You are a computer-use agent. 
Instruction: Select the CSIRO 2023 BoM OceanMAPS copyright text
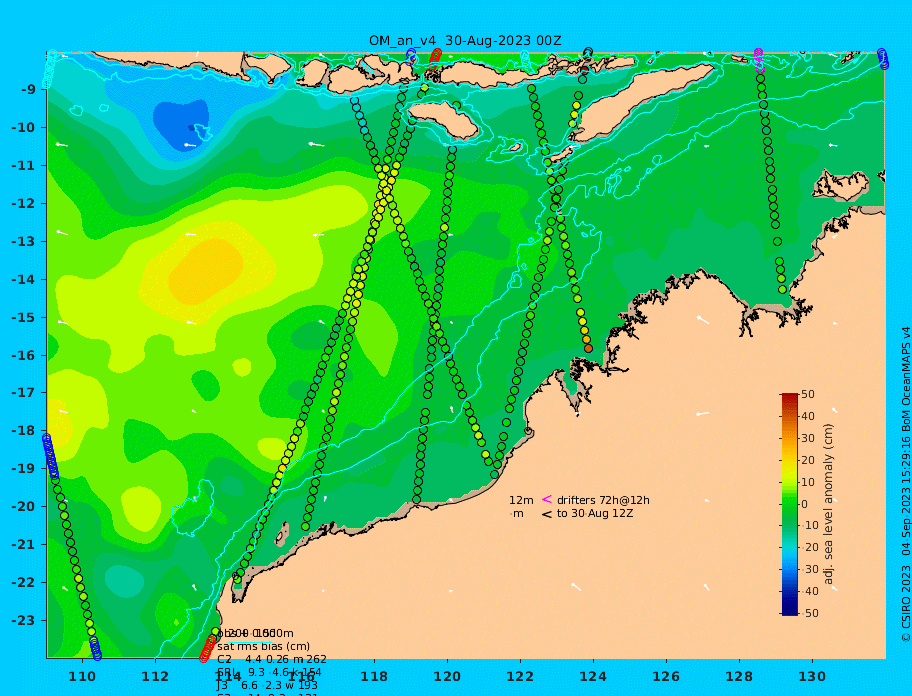[905, 484]
